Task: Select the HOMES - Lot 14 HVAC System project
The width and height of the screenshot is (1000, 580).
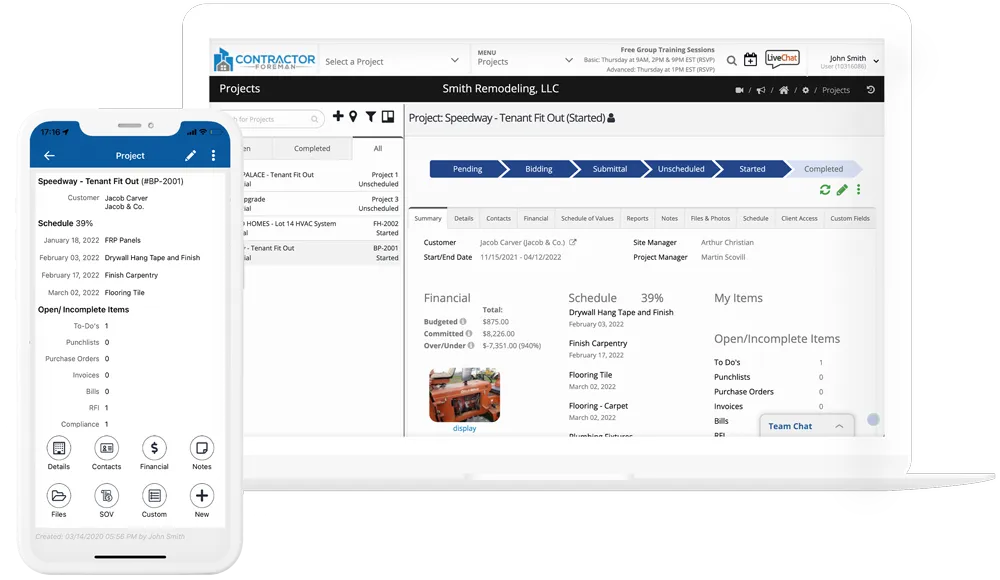Action: 323,228
